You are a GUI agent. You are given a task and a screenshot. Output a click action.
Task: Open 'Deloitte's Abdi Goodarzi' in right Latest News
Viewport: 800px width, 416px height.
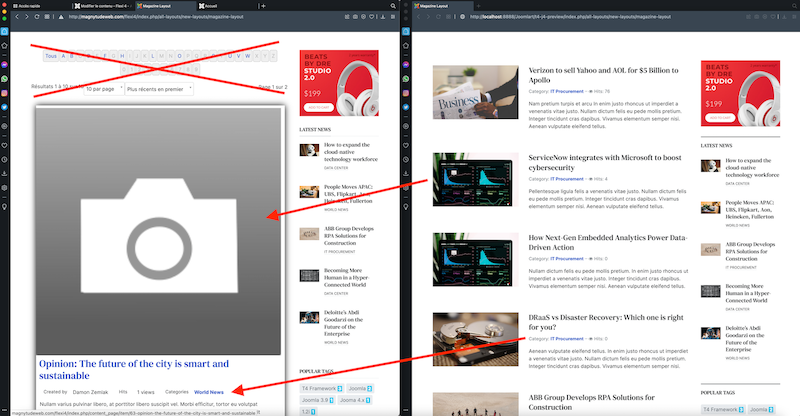point(745,339)
